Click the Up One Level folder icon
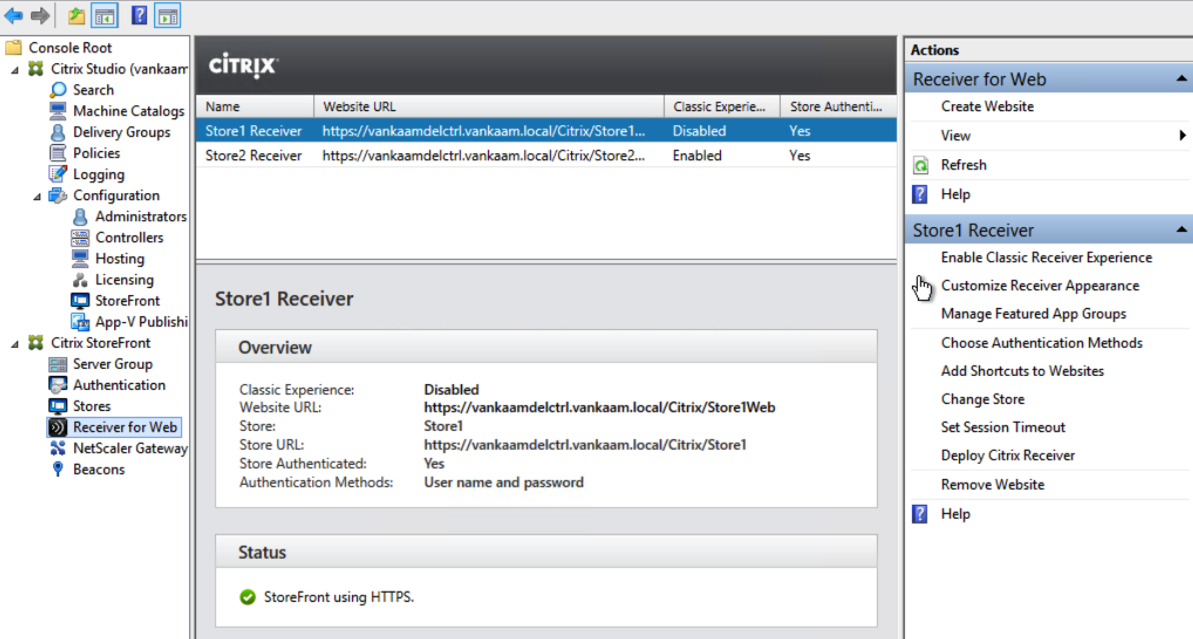The width and height of the screenshot is (1193, 639). 76,15
